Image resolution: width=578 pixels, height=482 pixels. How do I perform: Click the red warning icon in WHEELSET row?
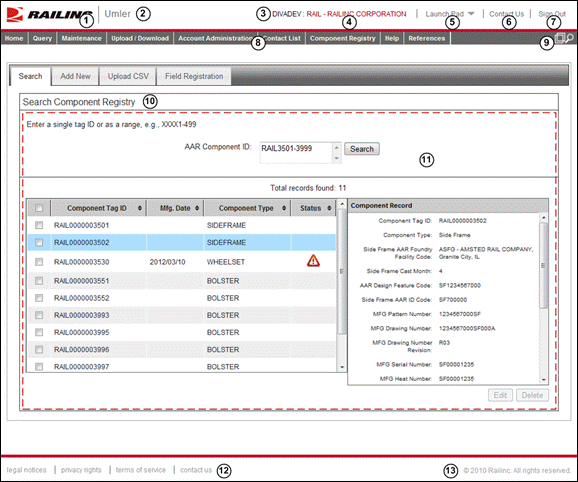point(313,261)
